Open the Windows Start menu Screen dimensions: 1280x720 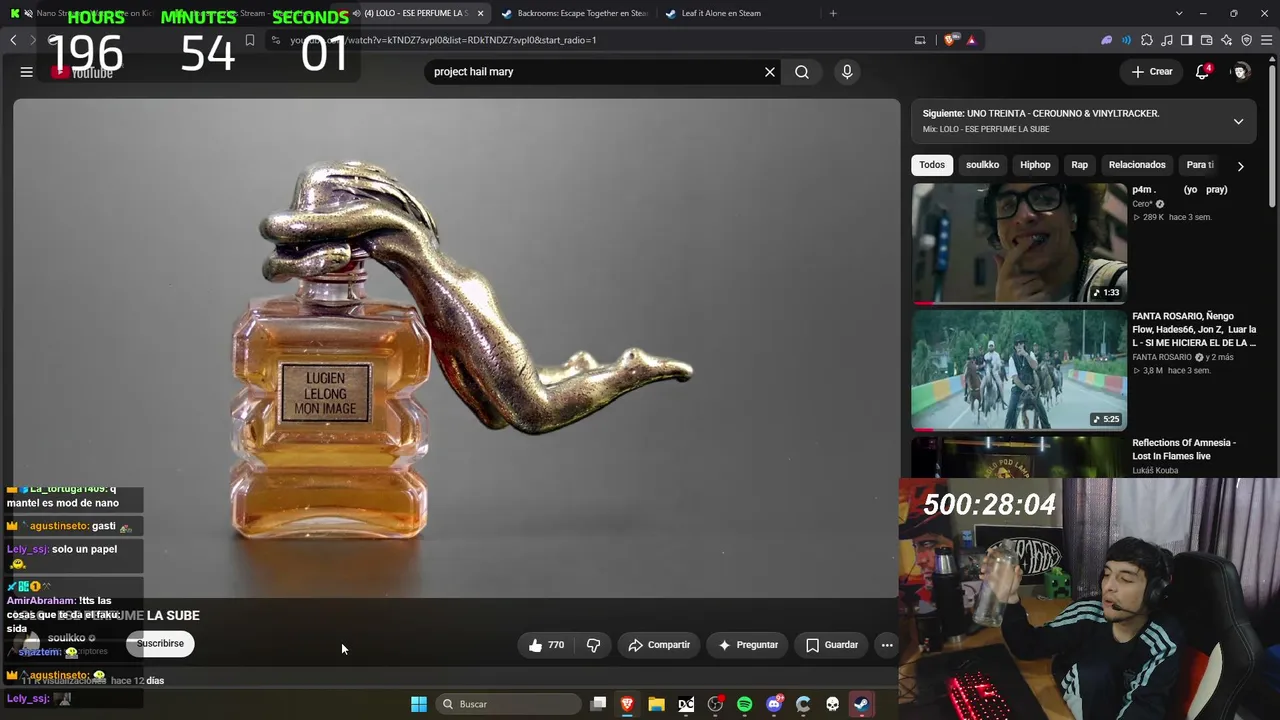(x=419, y=704)
